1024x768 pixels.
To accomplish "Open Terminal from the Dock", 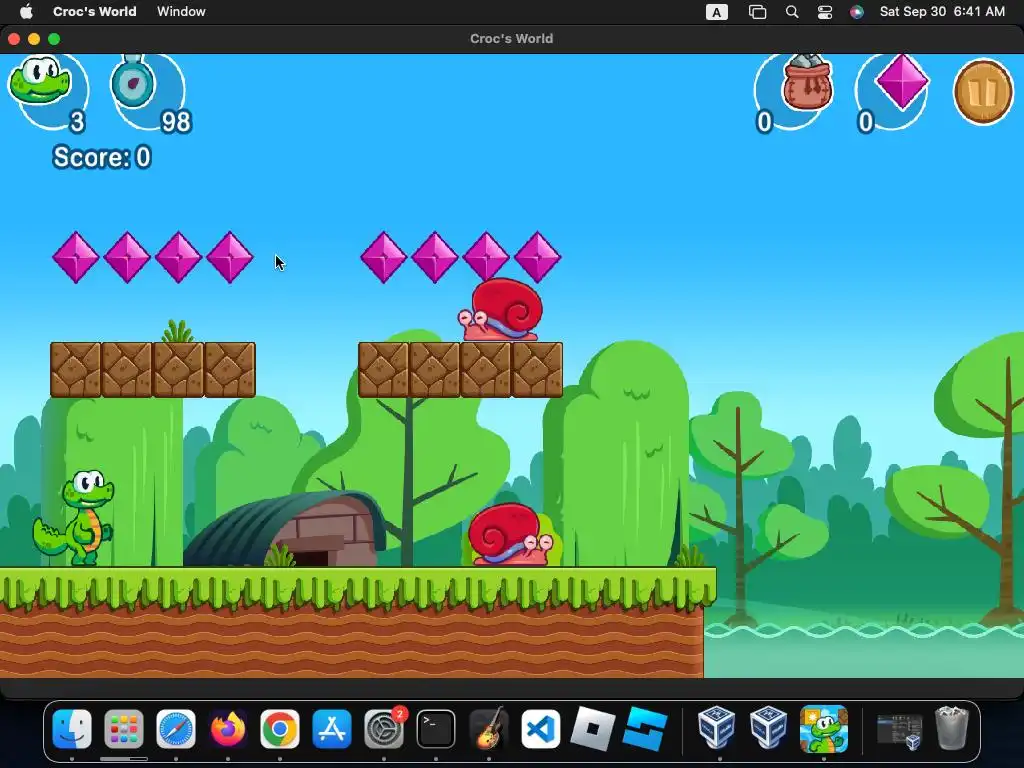I will [x=436, y=728].
